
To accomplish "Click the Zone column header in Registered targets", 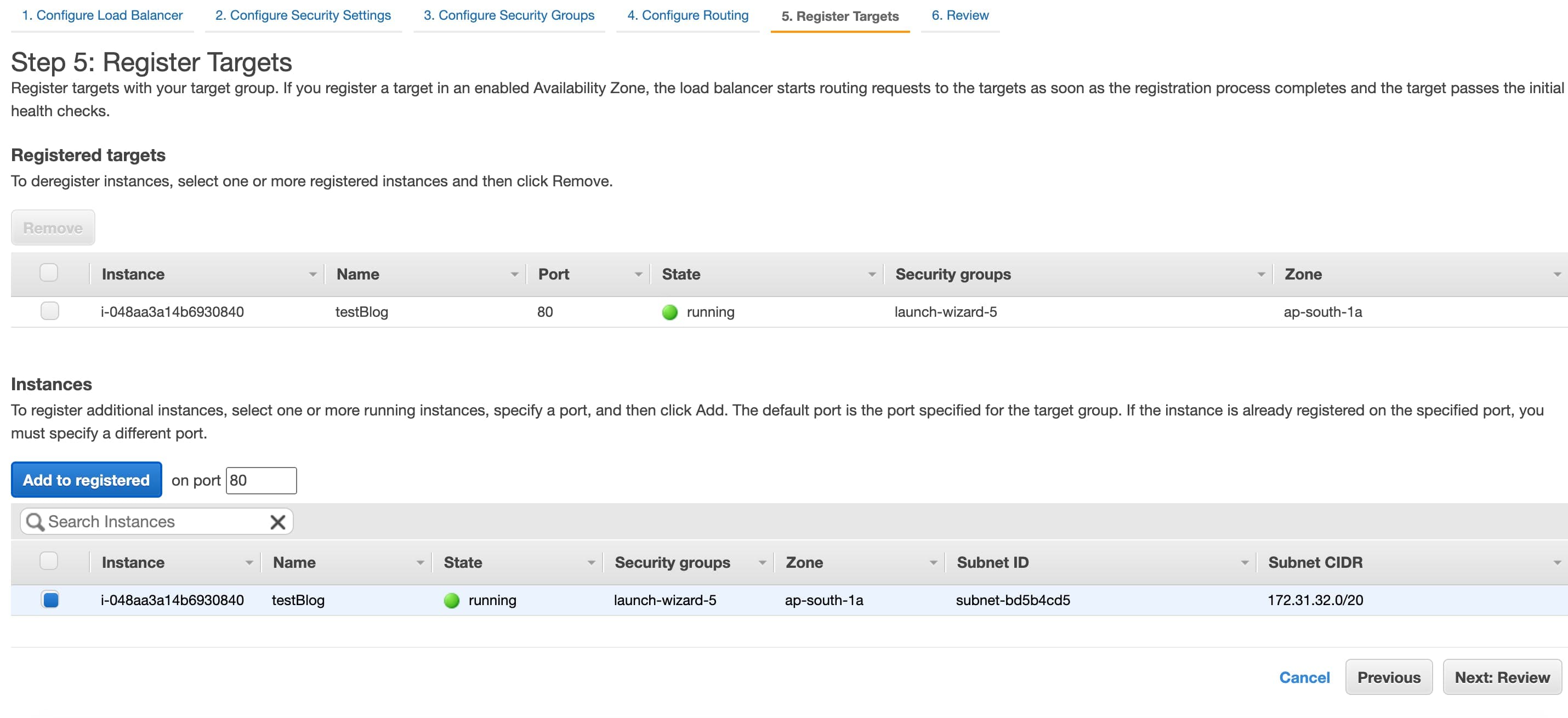I will (1303, 275).
